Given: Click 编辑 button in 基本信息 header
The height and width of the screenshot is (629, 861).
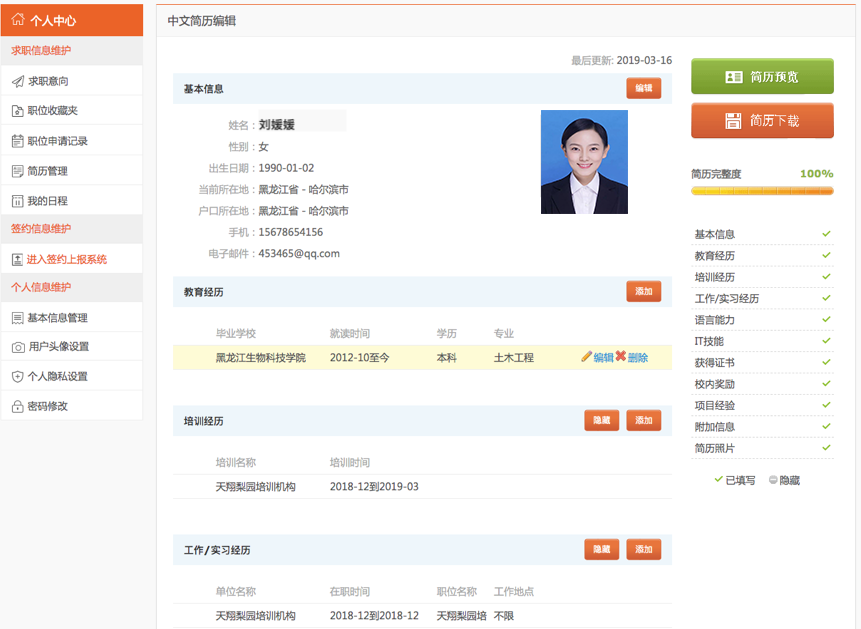Looking at the screenshot, I should coord(643,88).
